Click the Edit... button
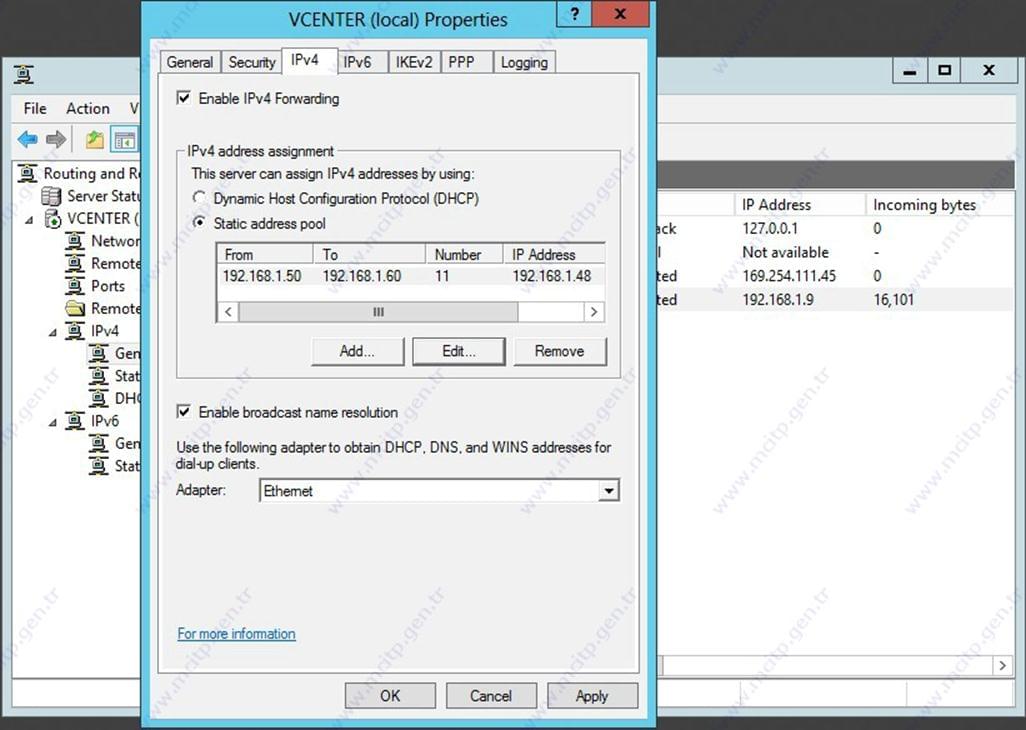1026x730 pixels. pyautogui.click(x=459, y=351)
